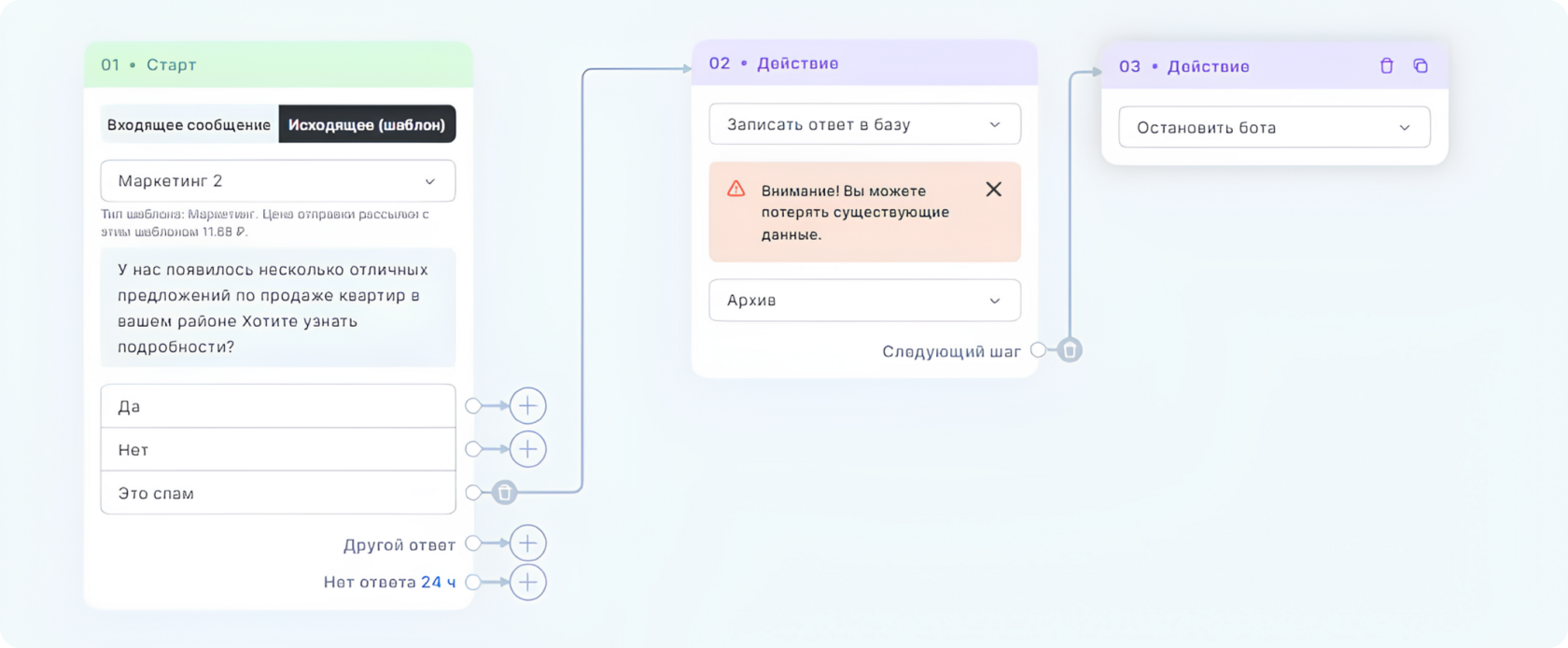Expand "Записать ответ в базу" dropdown
Image resolution: width=1568 pixels, height=648 pixels.
864,124
